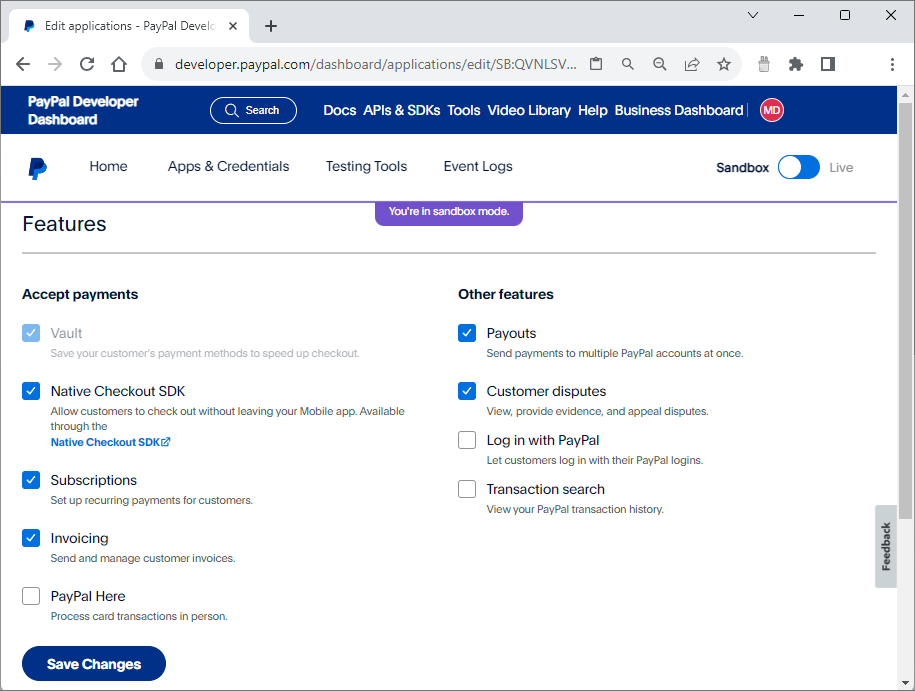Open the tab search chevron at top right

click(x=752, y=15)
